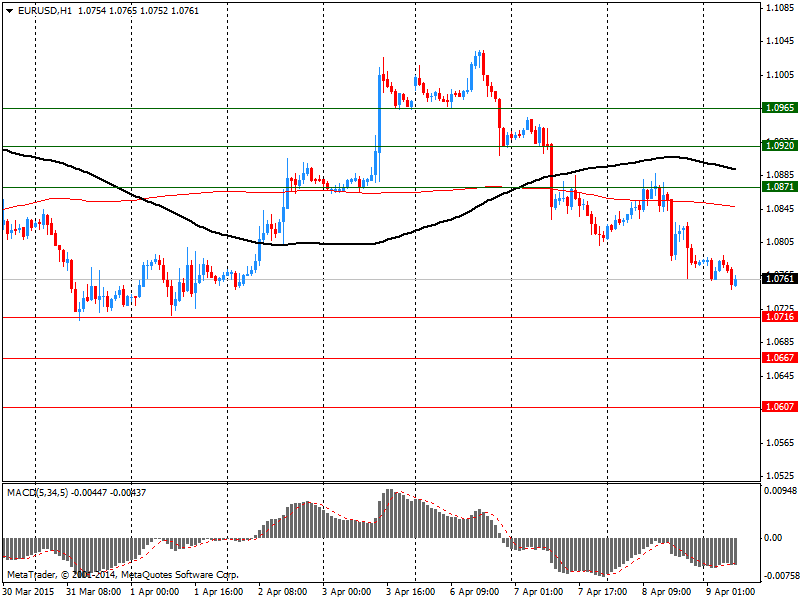Click the 2 Apr 08:00 time label
Viewport: 800px width, 600px height.
[283, 591]
